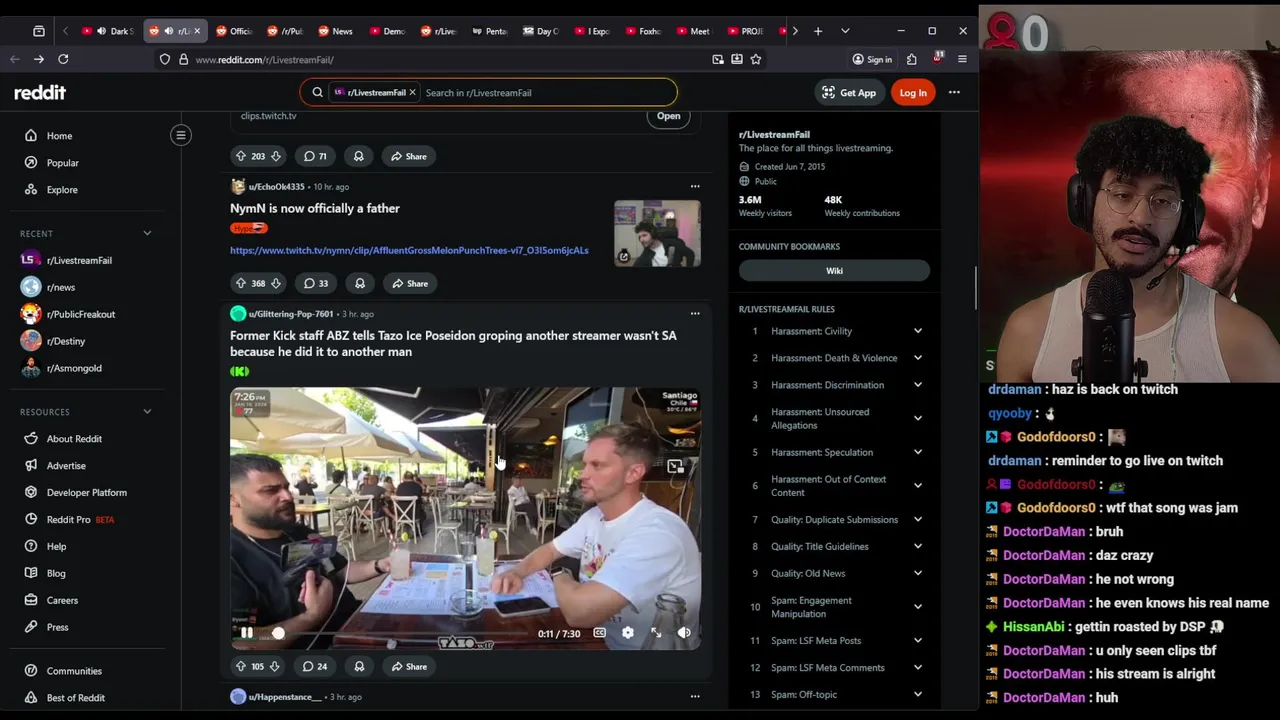The image size is (1280, 720).
Task: Expand rule Harassment: Discrimination
Action: coord(917,385)
